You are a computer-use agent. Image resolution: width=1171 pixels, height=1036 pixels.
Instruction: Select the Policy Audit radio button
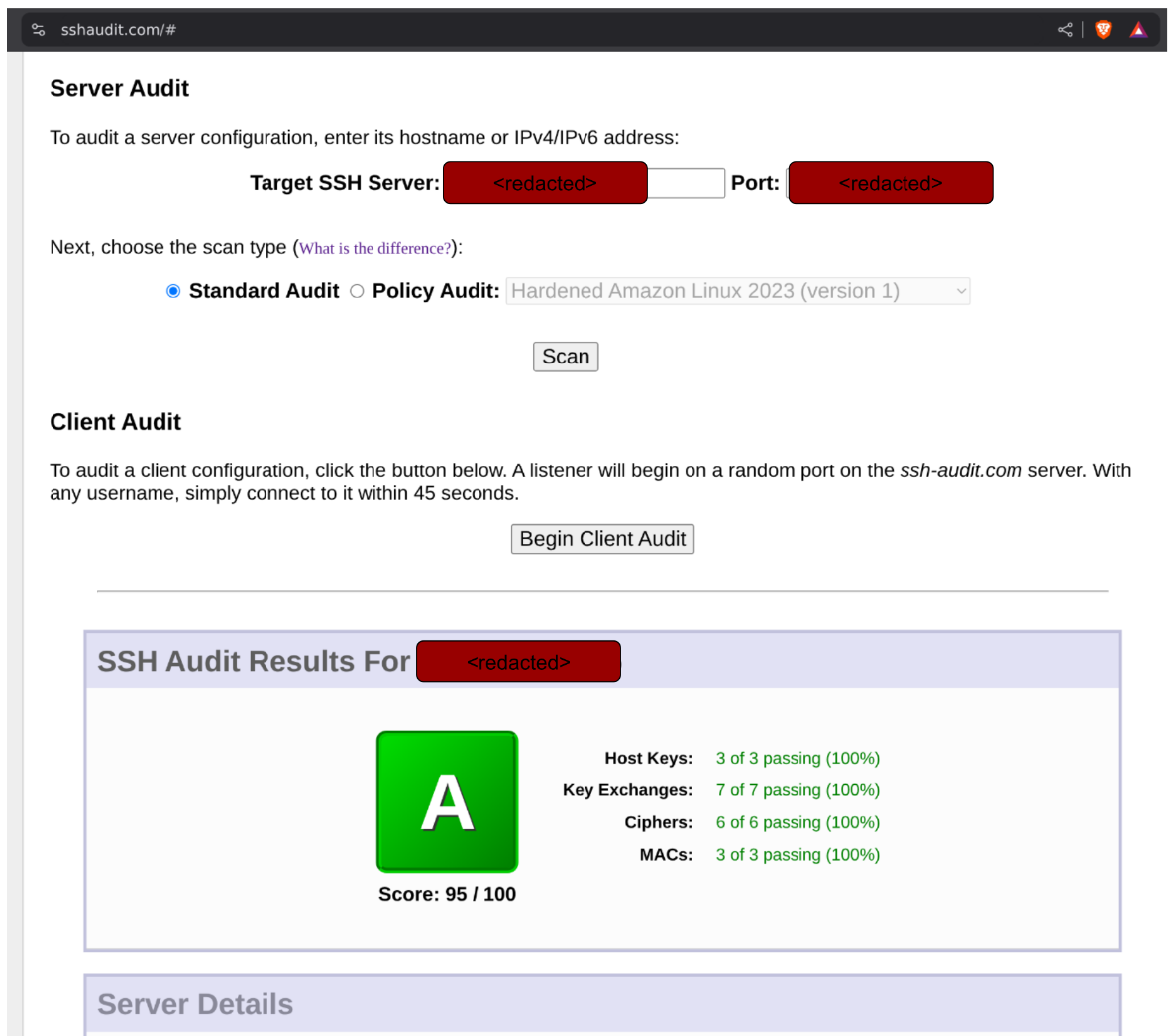[357, 291]
